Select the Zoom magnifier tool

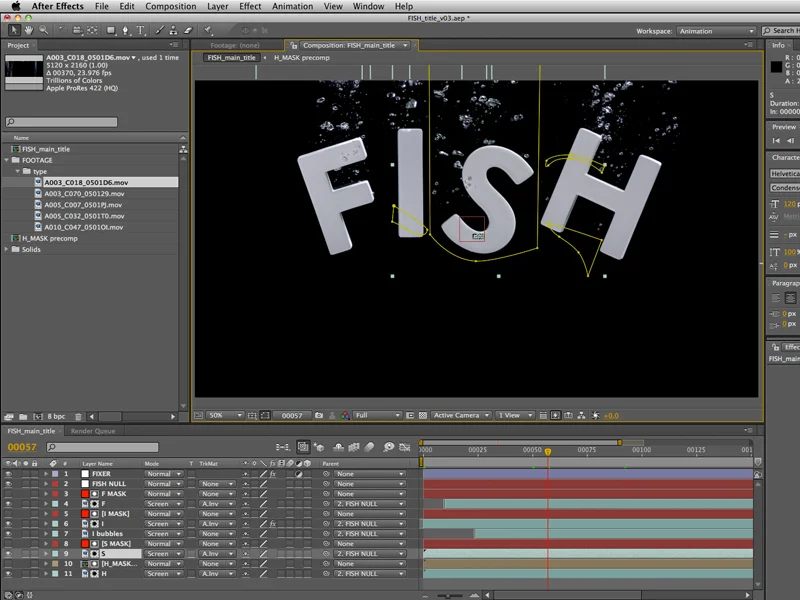point(44,30)
